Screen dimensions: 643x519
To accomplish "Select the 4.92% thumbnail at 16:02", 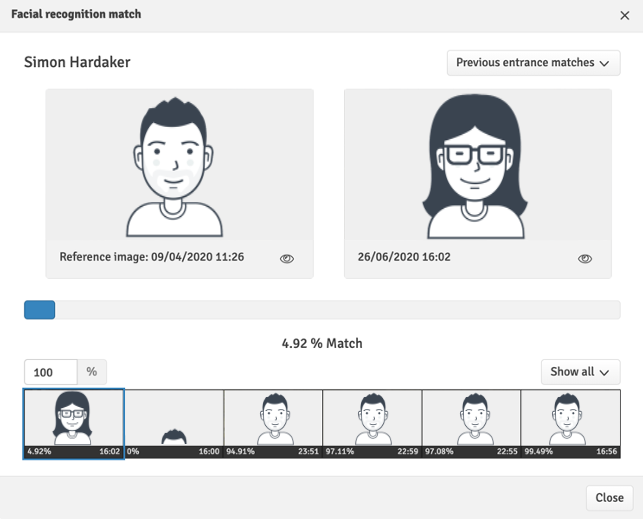I will [x=74, y=424].
